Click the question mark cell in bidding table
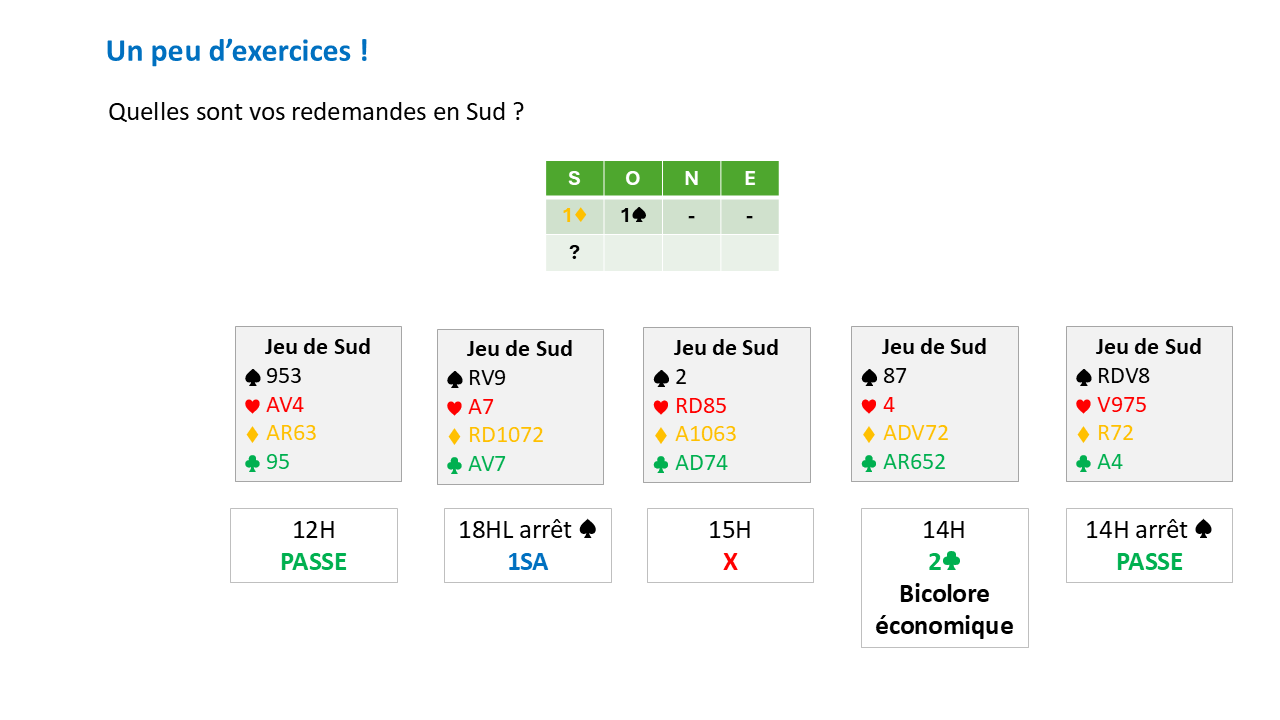Image resolution: width=1280 pixels, height=720 pixels. [574, 253]
